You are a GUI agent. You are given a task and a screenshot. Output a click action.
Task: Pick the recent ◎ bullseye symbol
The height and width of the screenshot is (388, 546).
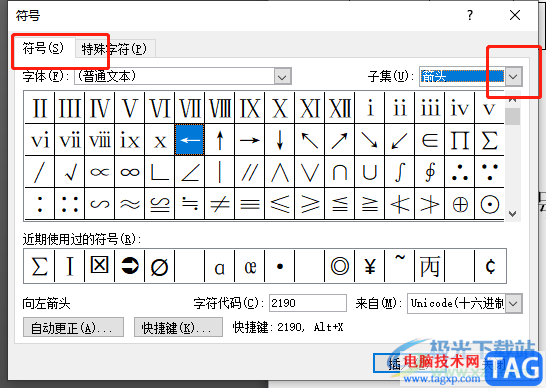(x=339, y=266)
